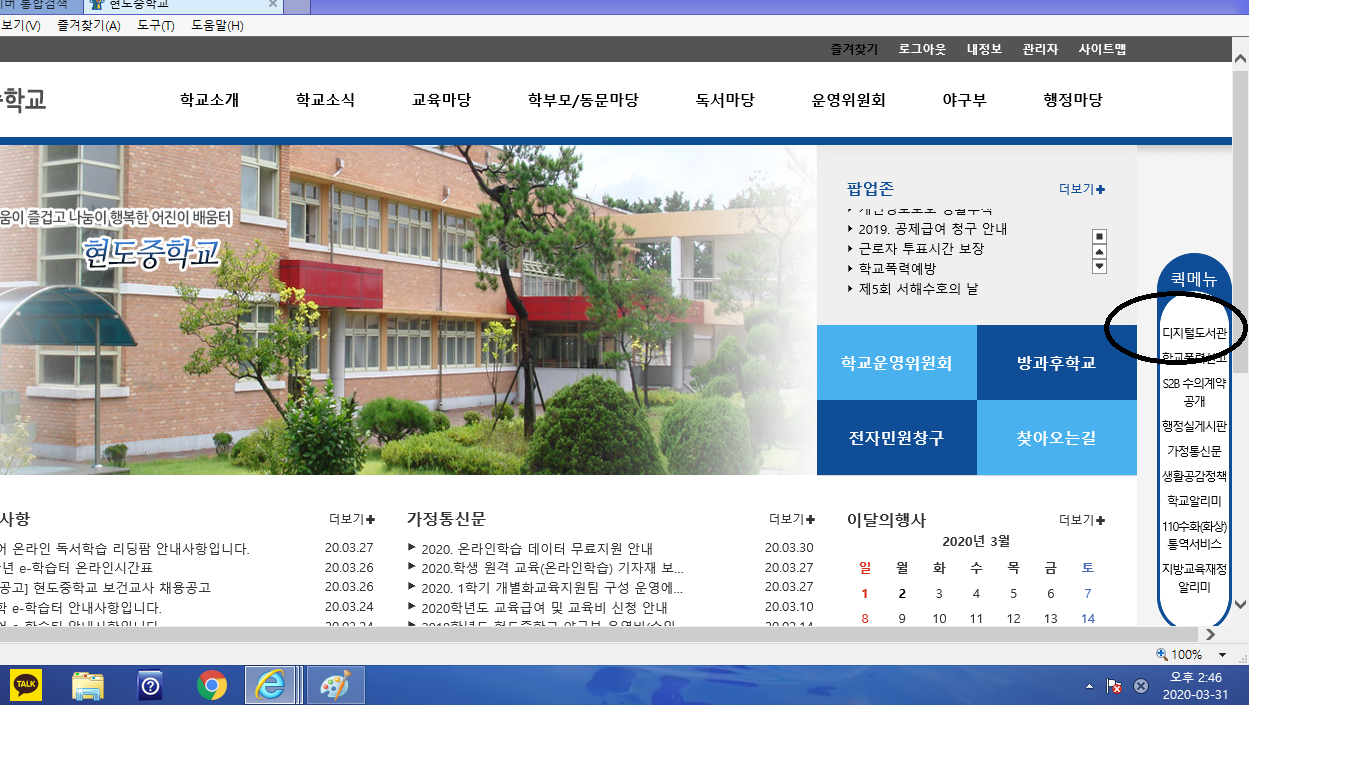Click 더보기+ next to 이달의행사
Image resolution: width=1366 pixels, height=768 pixels.
coord(1082,520)
